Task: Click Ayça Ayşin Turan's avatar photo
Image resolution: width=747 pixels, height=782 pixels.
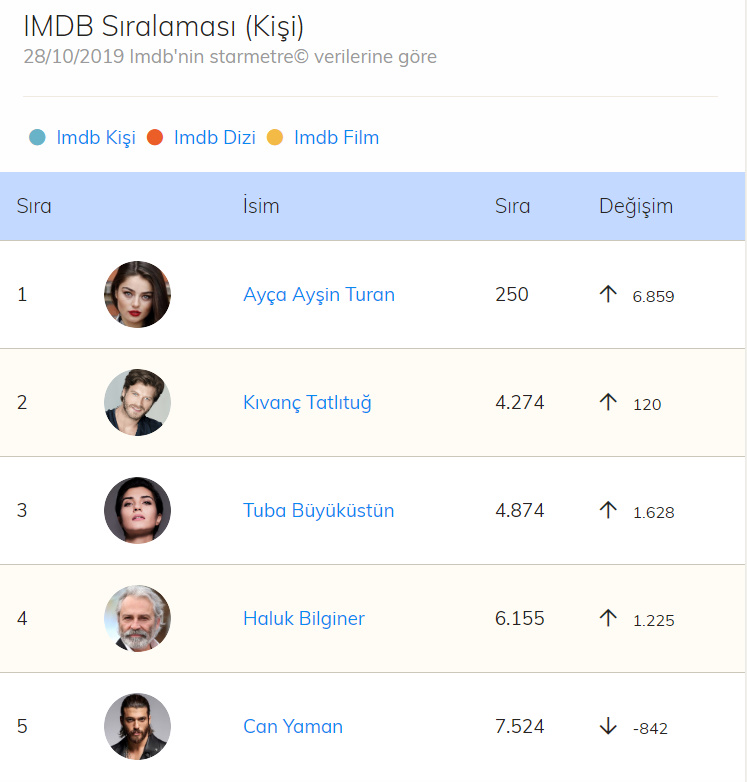Action: 137,295
